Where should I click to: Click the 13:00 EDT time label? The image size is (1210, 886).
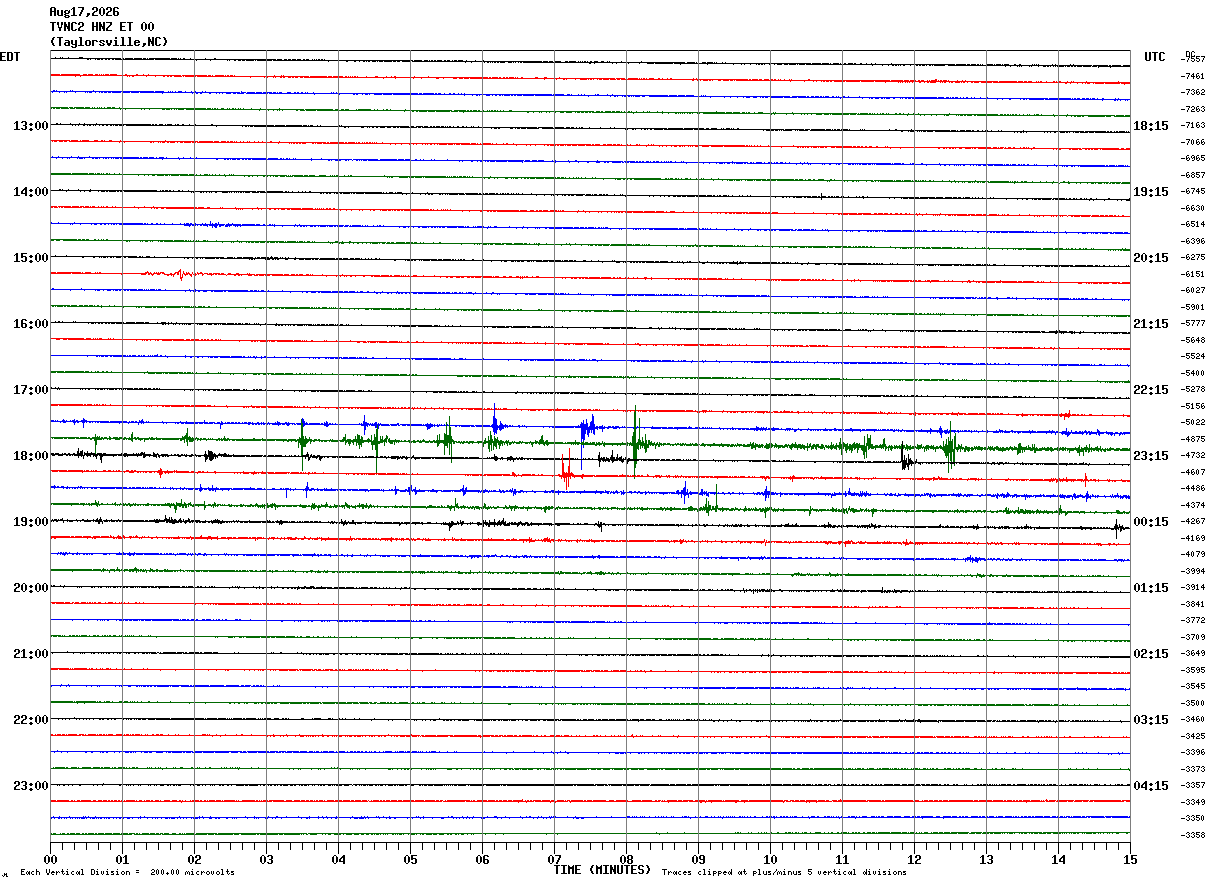[31, 126]
